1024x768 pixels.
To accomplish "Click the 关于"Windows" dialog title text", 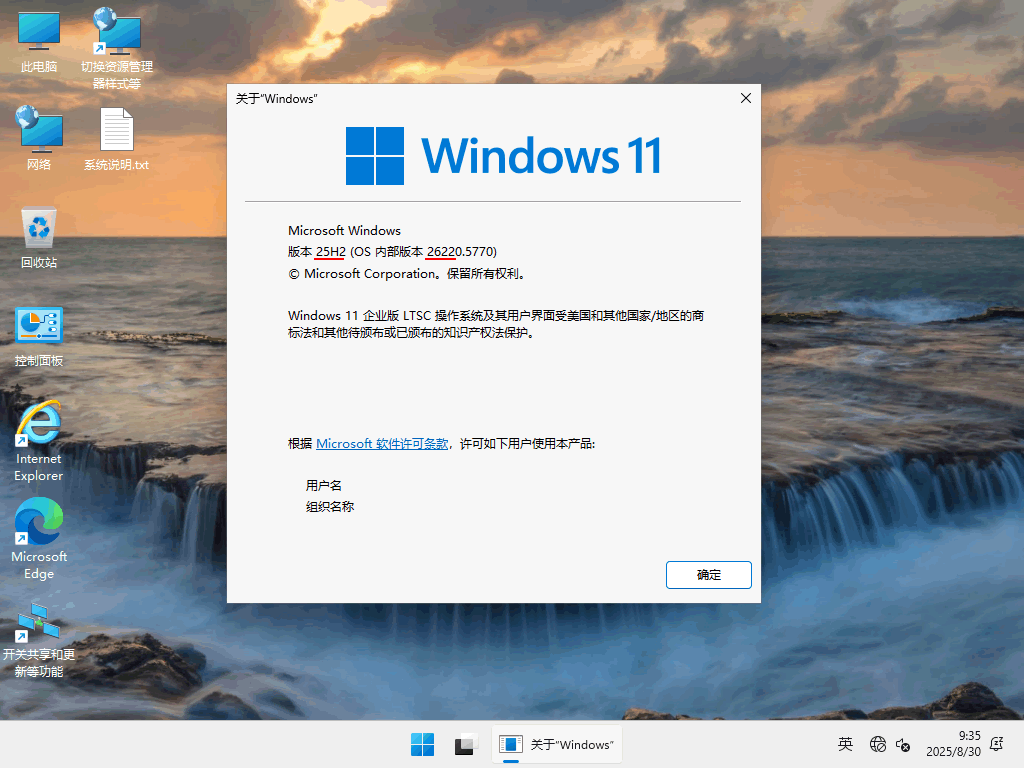I will [276, 99].
